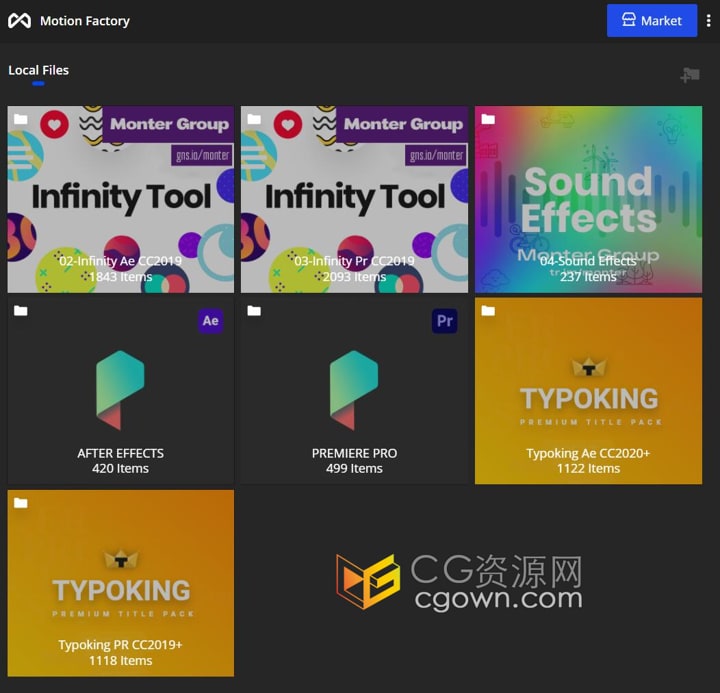The height and width of the screenshot is (693, 720).
Task: Click folder icon on Sound Effects card
Action: [x=488, y=119]
